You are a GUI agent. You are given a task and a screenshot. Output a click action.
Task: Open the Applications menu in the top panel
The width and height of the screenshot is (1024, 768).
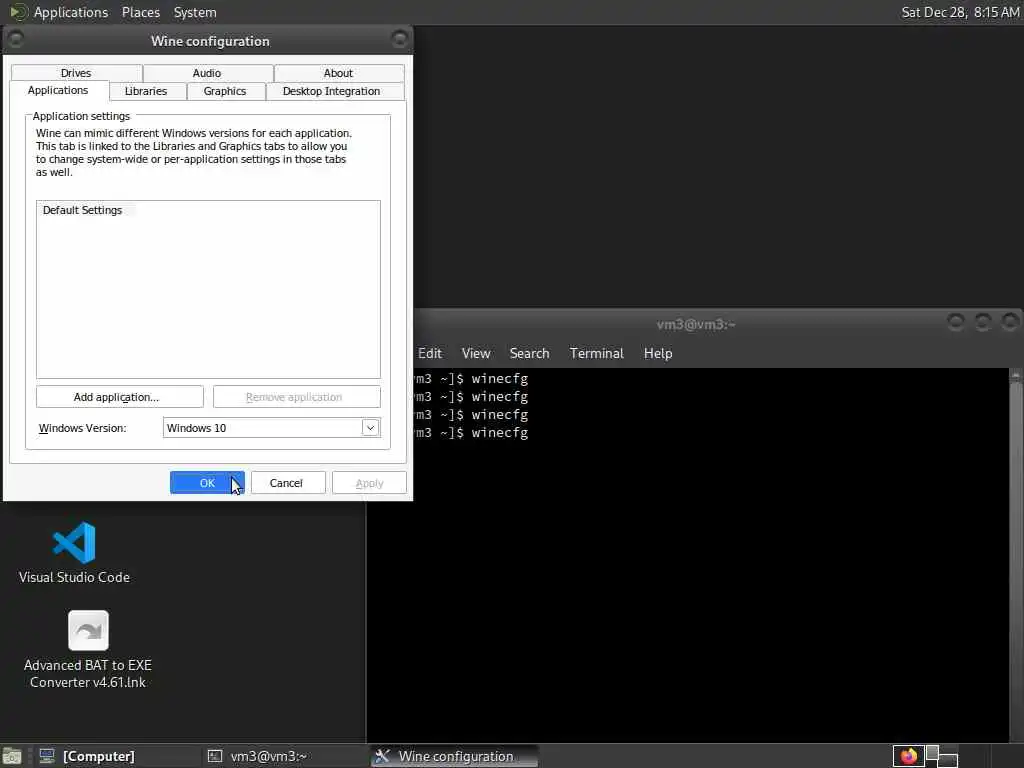(71, 12)
